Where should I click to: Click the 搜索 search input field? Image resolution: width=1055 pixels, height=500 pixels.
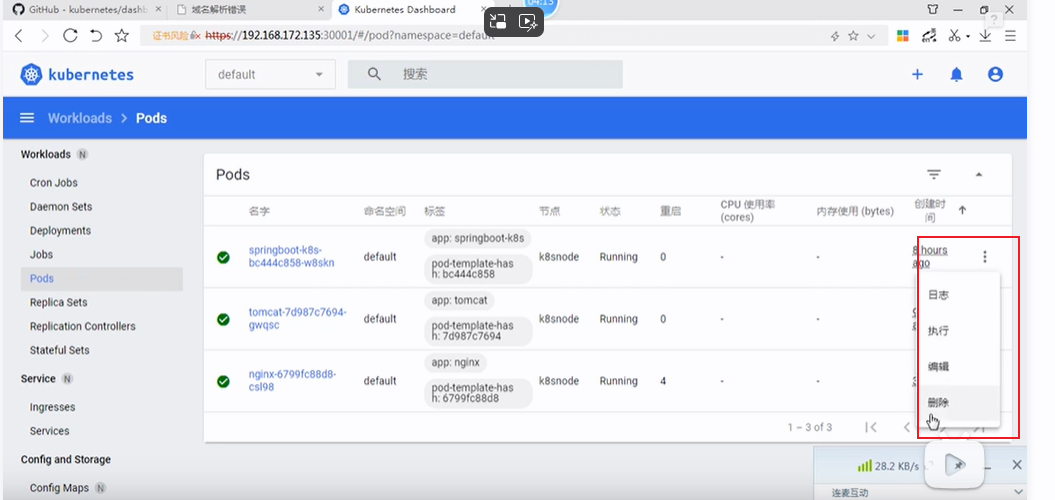(485, 74)
